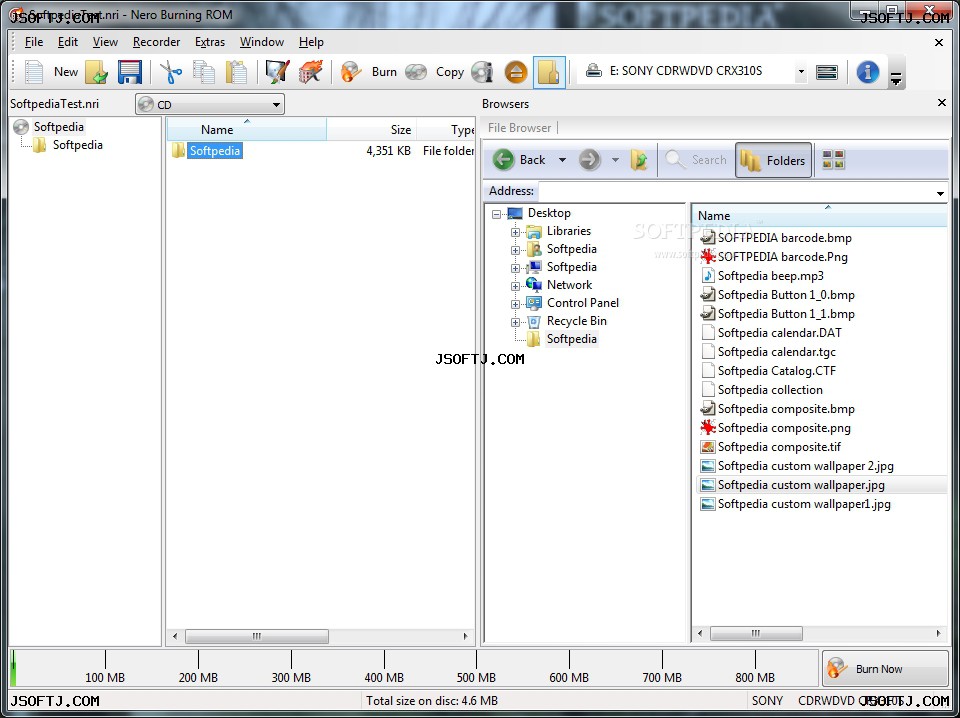Open the Window menu

pyautogui.click(x=262, y=42)
